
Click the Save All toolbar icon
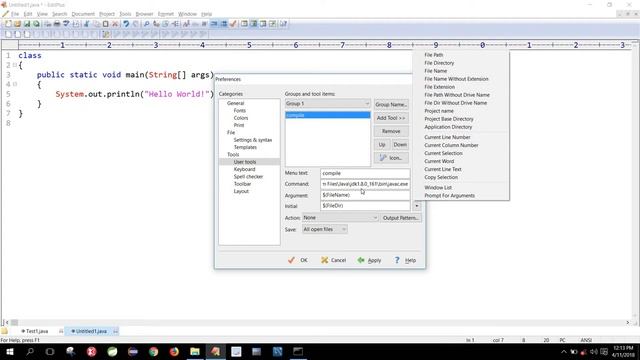(36, 24)
